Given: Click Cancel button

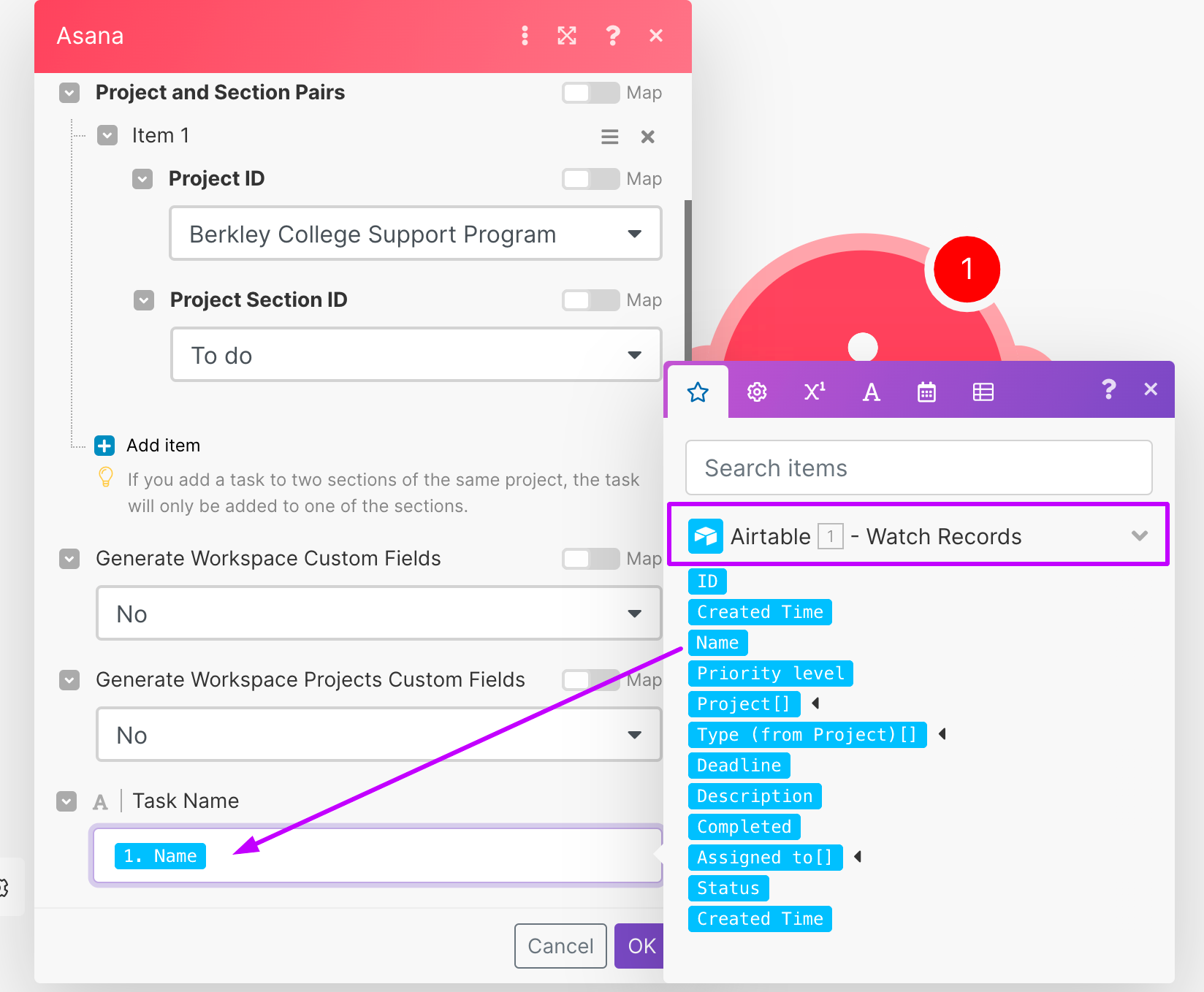Looking at the screenshot, I should tap(560, 946).
